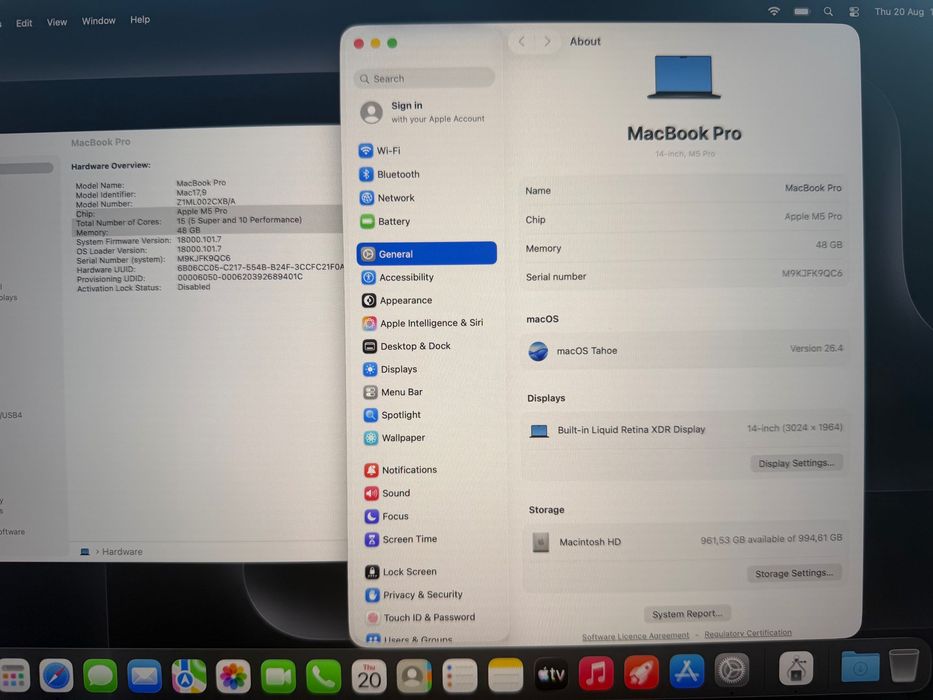
Task: Launch Safari from the Dock
Action: pyautogui.click(x=57, y=676)
